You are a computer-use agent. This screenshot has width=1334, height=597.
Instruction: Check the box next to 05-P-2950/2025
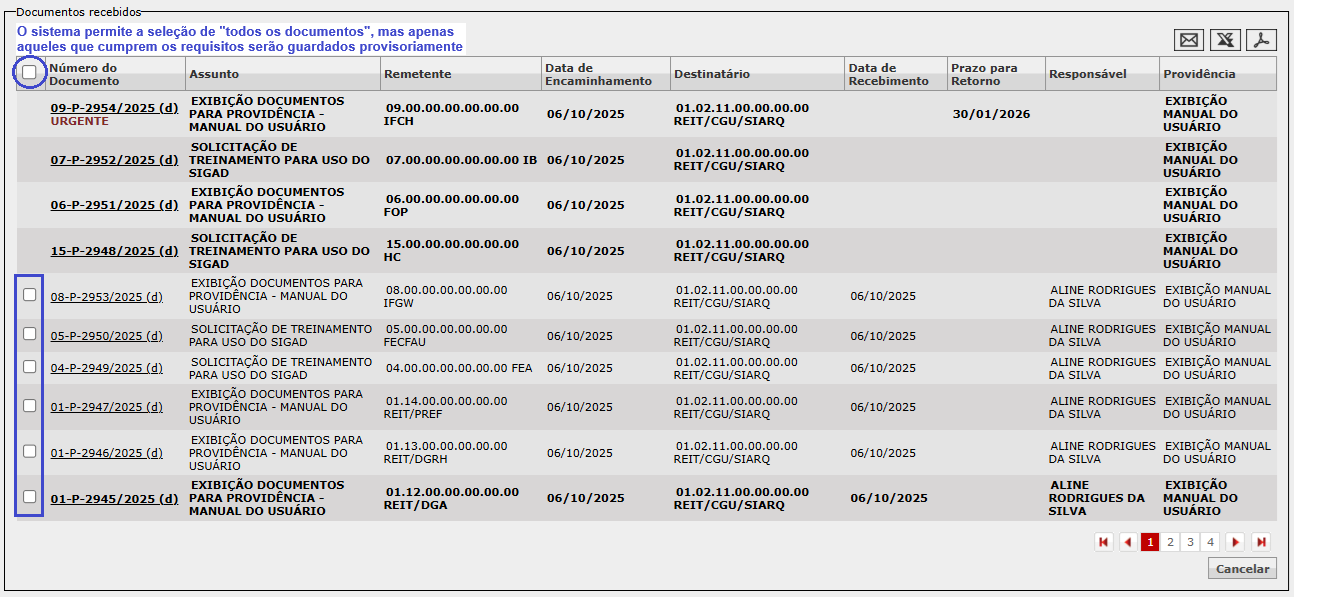[x=30, y=334]
